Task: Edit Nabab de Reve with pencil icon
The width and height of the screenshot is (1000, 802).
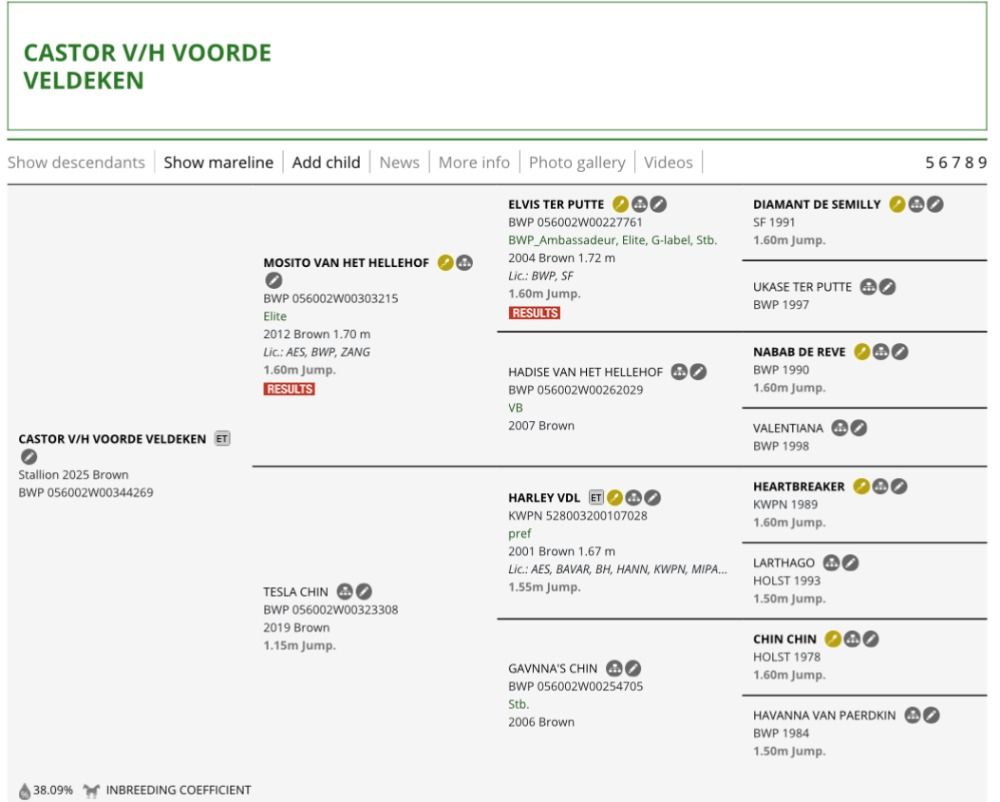Action: [900, 351]
